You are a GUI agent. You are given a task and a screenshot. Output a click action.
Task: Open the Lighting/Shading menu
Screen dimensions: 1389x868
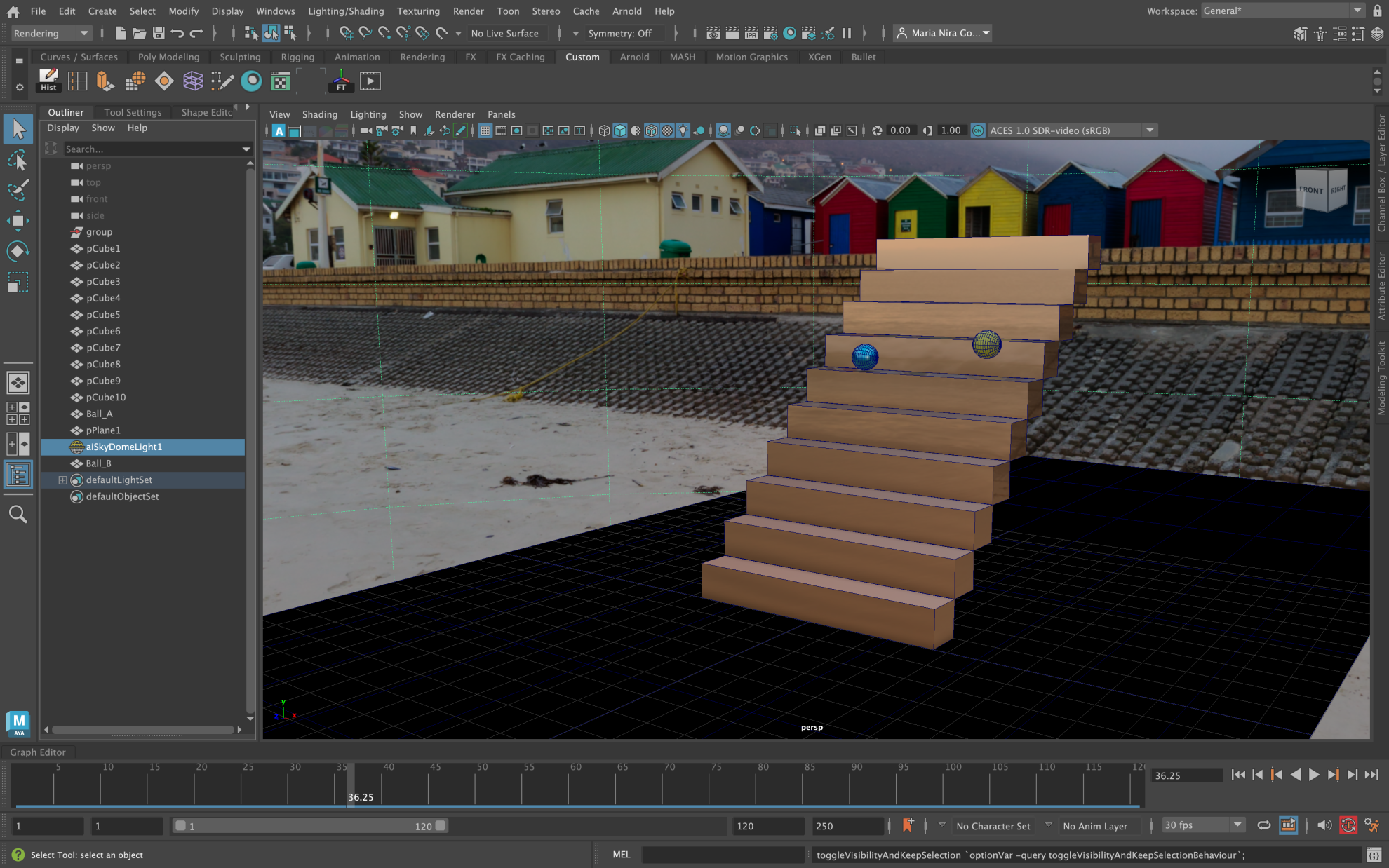pos(346,11)
